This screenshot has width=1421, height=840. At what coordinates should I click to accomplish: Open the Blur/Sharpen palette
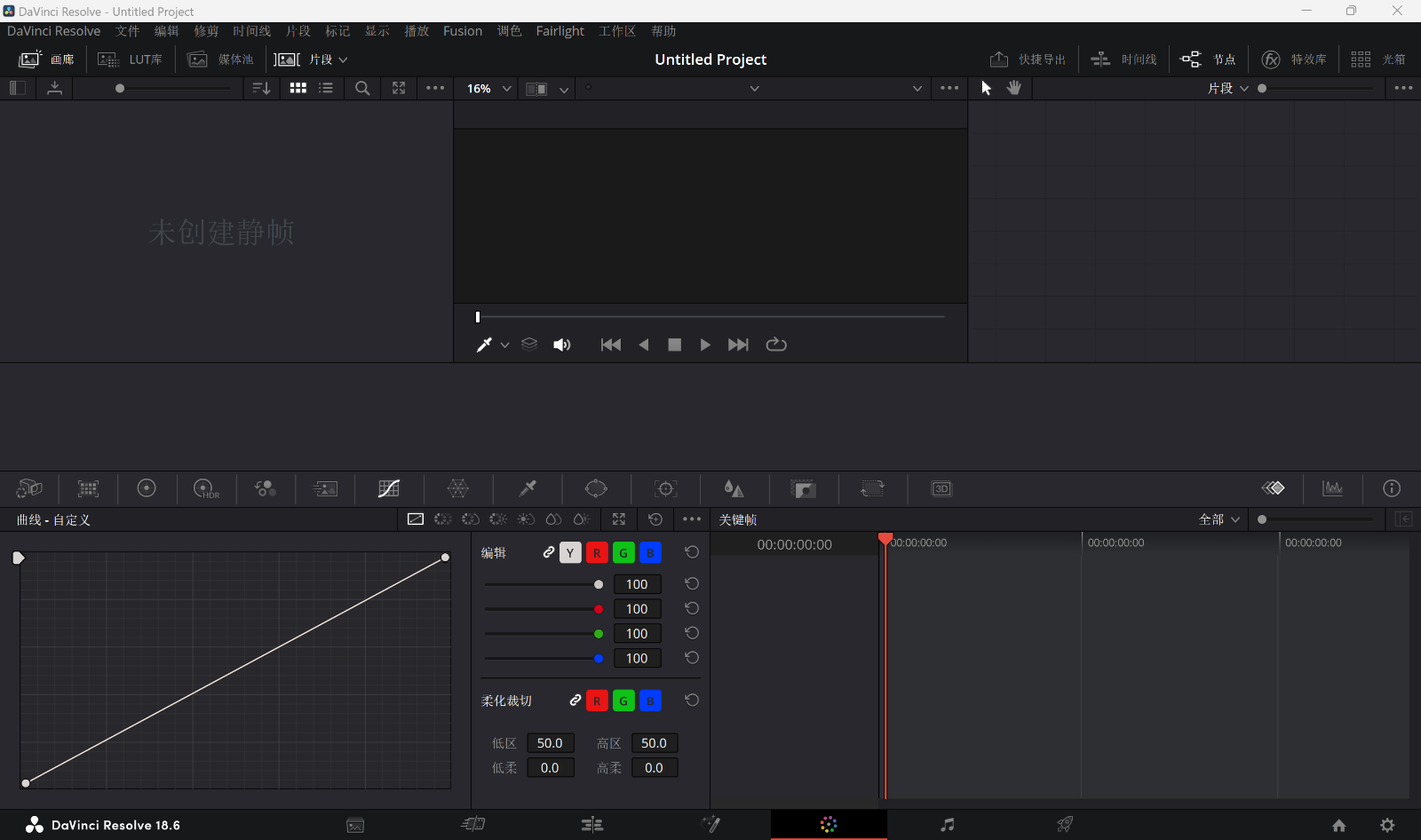point(734,488)
